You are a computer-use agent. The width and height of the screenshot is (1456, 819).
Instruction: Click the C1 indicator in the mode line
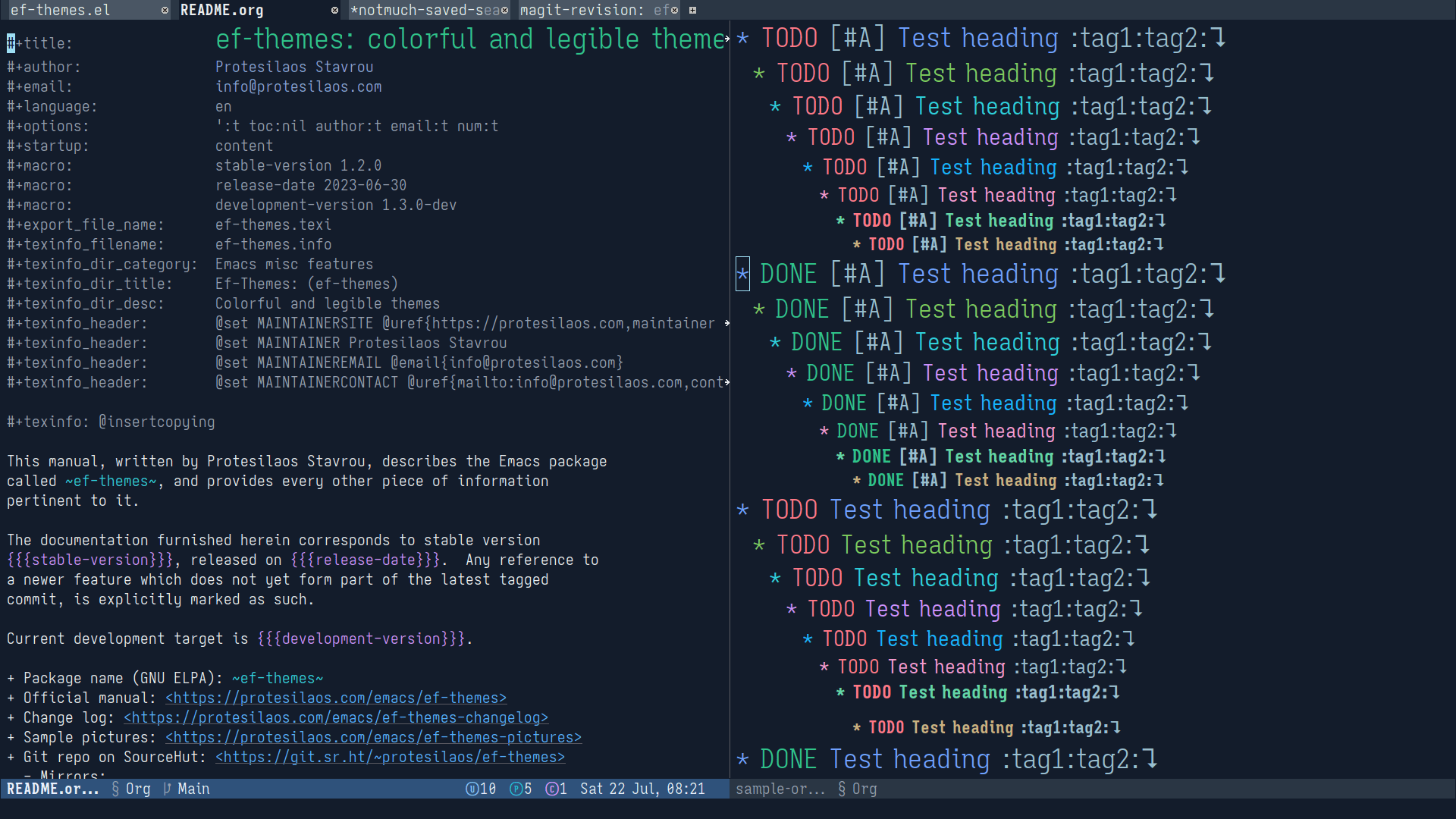click(556, 789)
